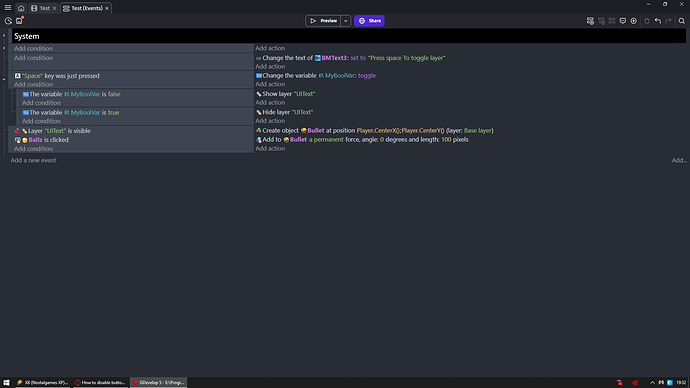Screen dimensions: 690x388
Task: Select Show layer "UIText" action
Action: click(x=286, y=94)
